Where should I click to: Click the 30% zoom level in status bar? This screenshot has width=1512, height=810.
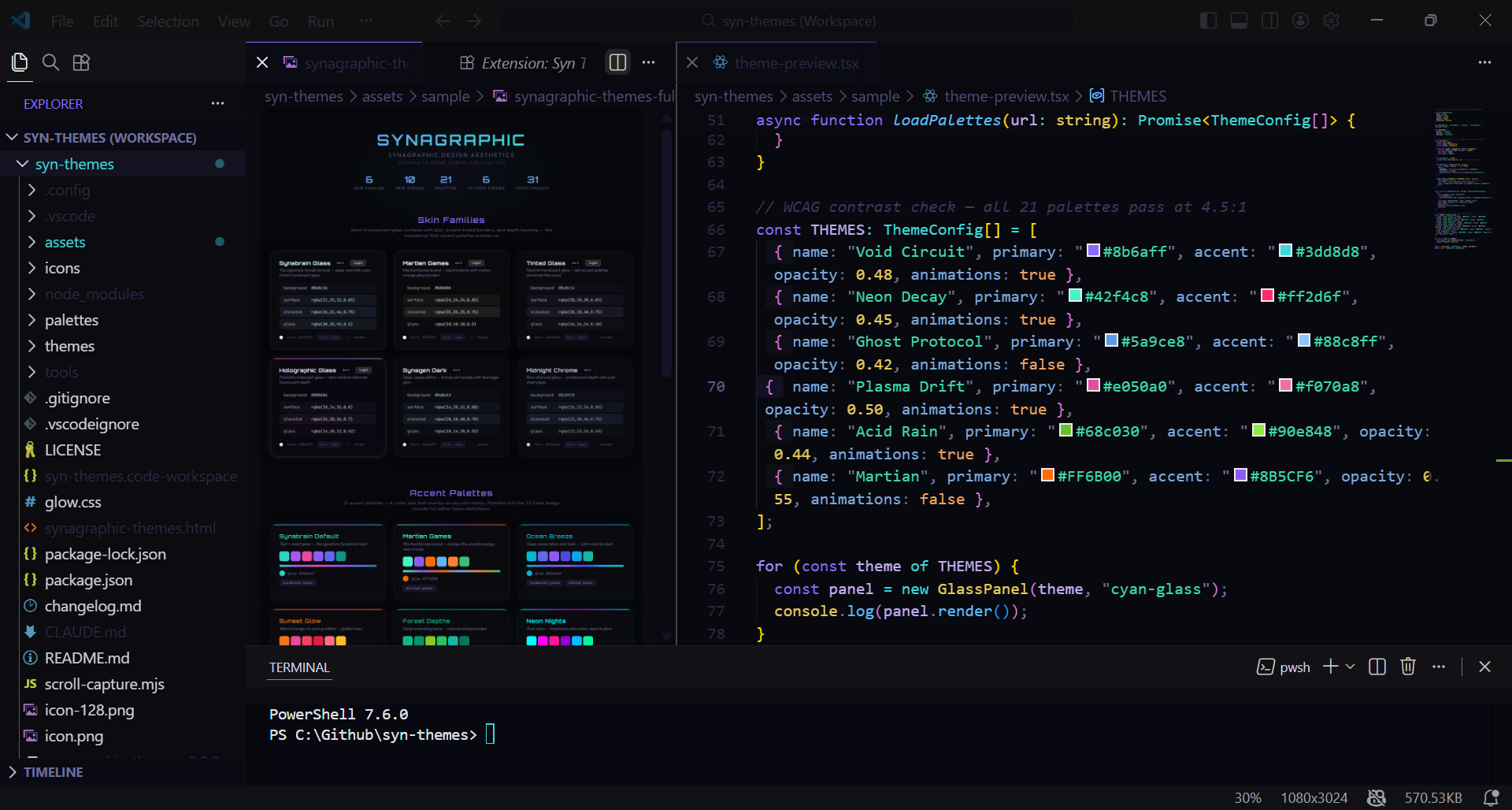pyautogui.click(x=1247, y=797)
